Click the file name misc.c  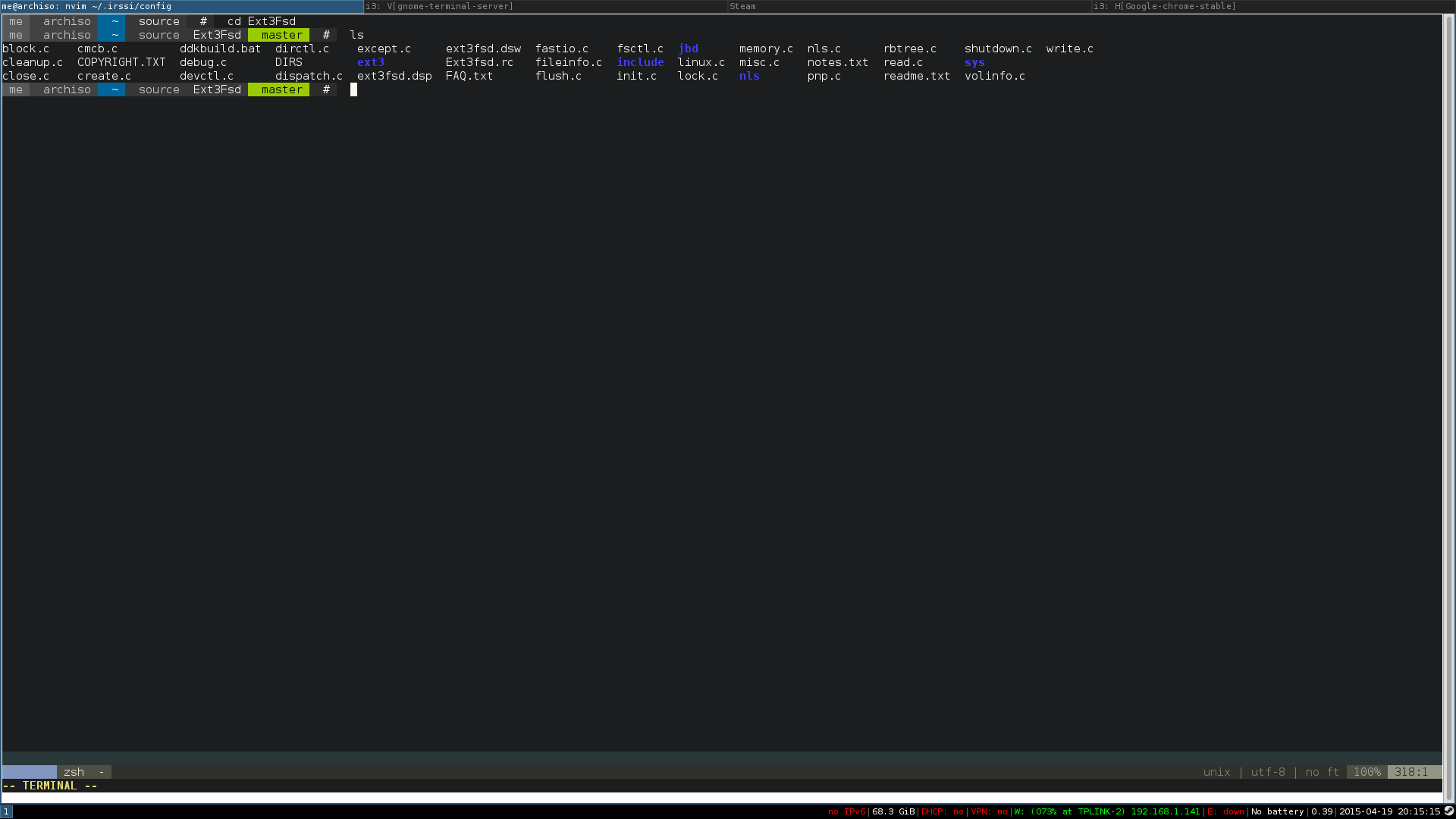[759, 62]
